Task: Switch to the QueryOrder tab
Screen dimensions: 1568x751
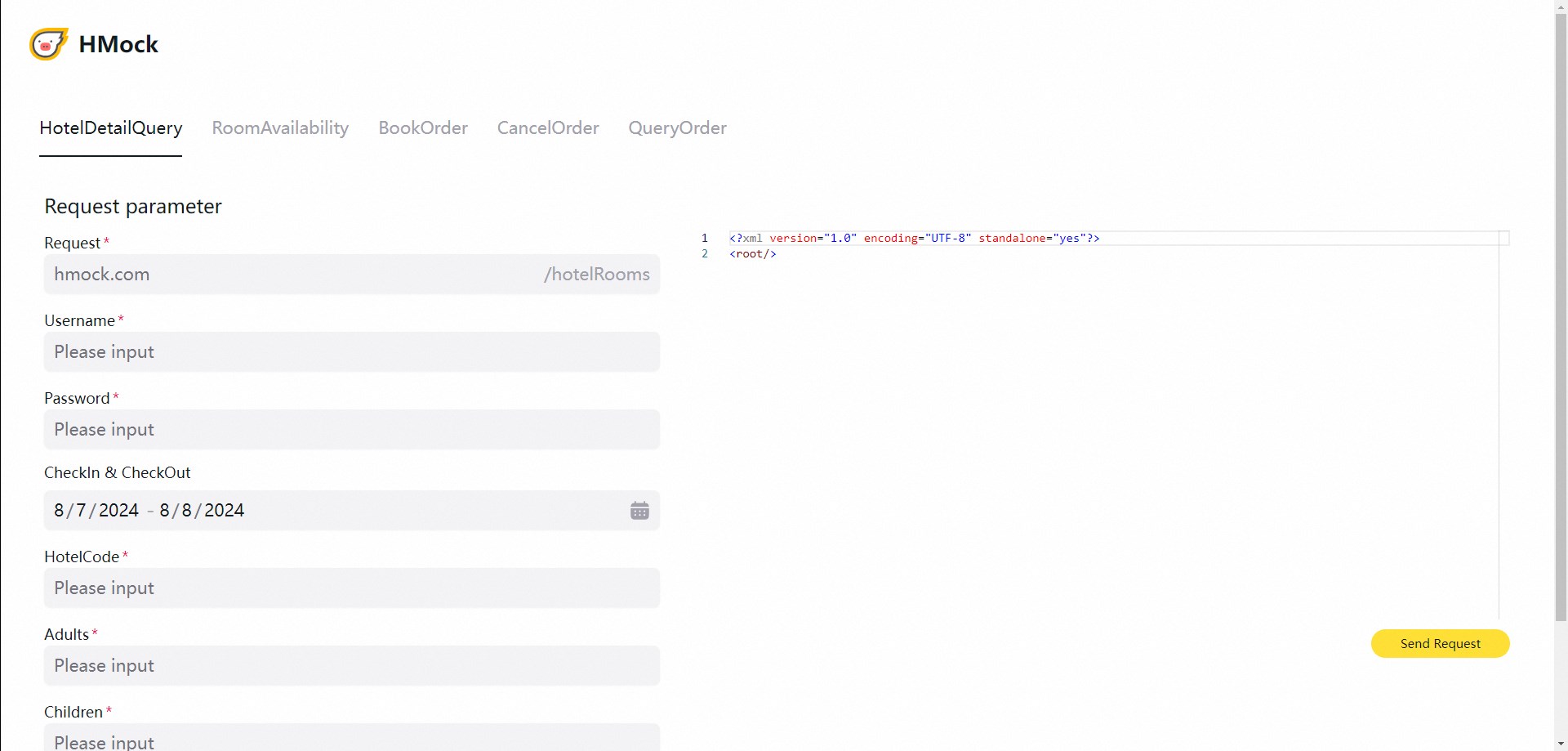Action: [x=677, y=128]
